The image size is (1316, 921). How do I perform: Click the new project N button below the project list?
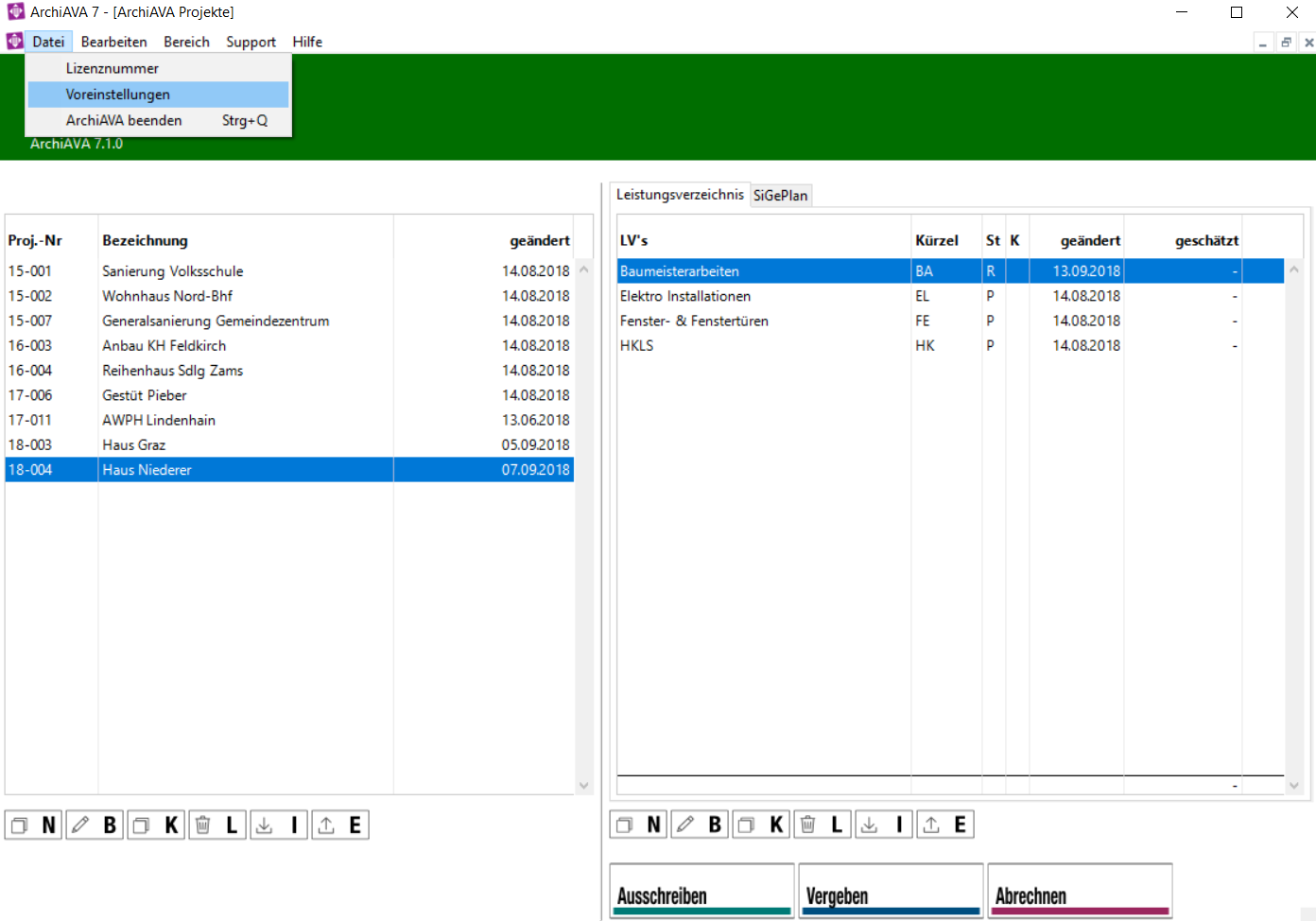(x=33, y=825)
